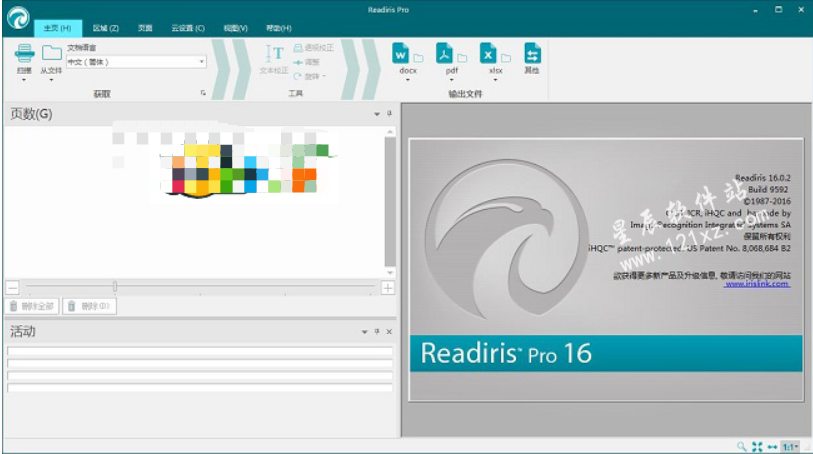813x454 pixels.
Task: Expand the pdf output dropdown arrow
Action: pos(452,80)
